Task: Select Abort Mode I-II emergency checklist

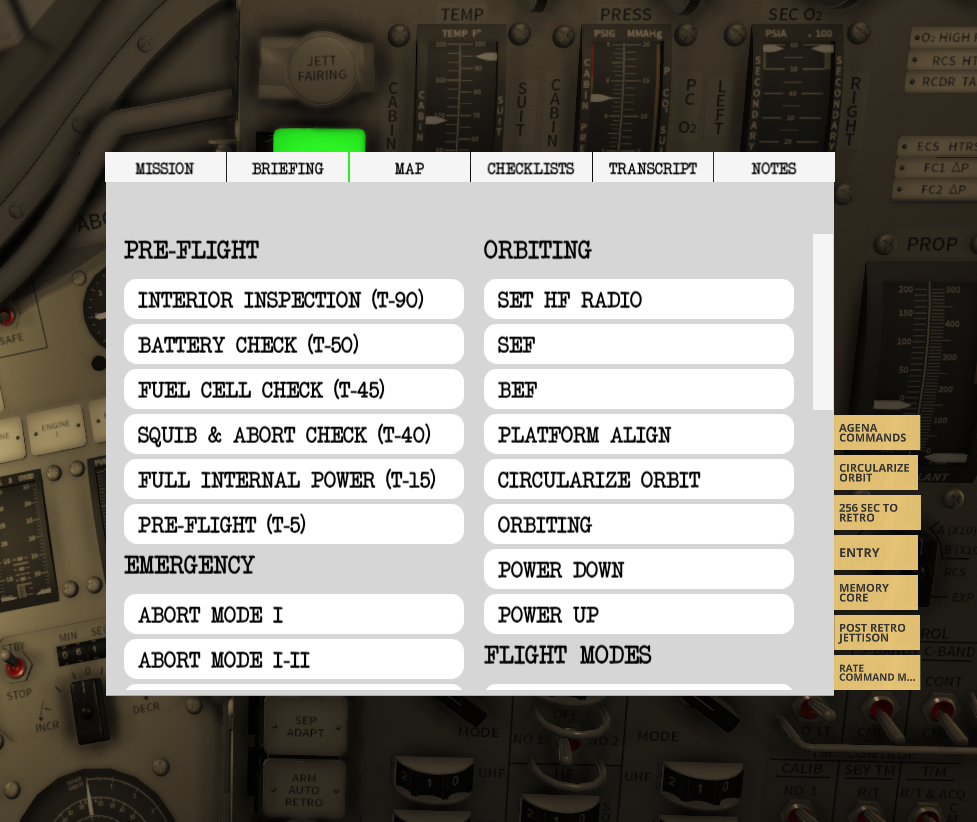Action: 293,659
